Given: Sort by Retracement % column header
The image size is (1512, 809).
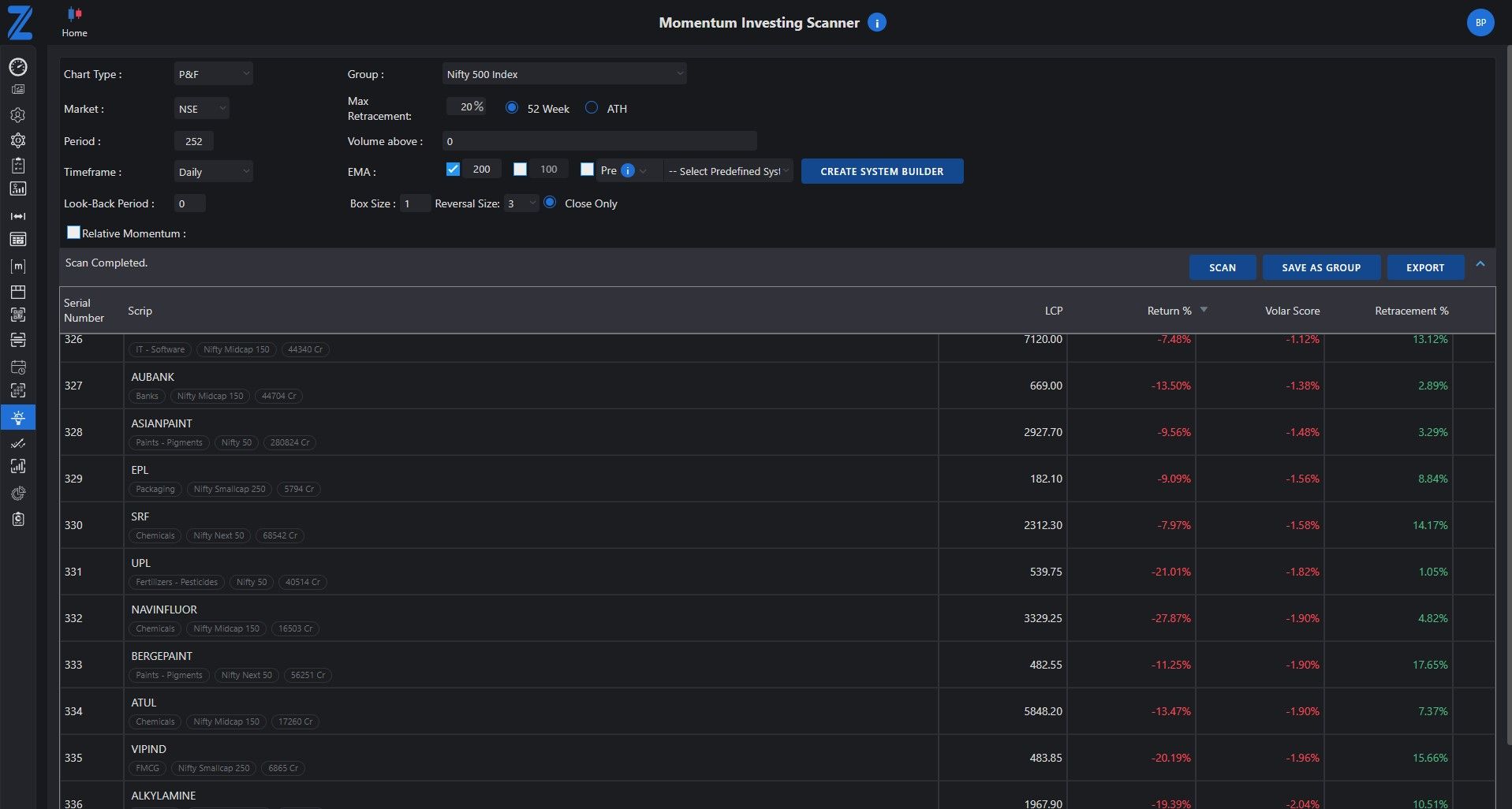Looking at the screenshot, I should 1411,311.
